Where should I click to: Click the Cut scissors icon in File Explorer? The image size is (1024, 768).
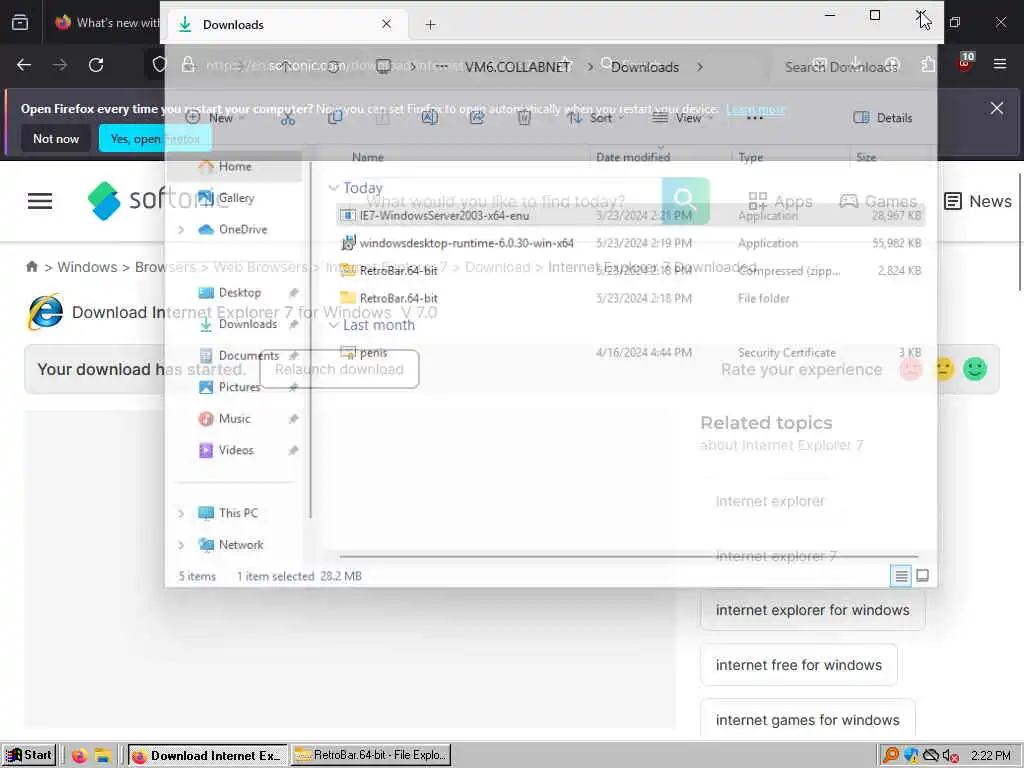[288, 118]
